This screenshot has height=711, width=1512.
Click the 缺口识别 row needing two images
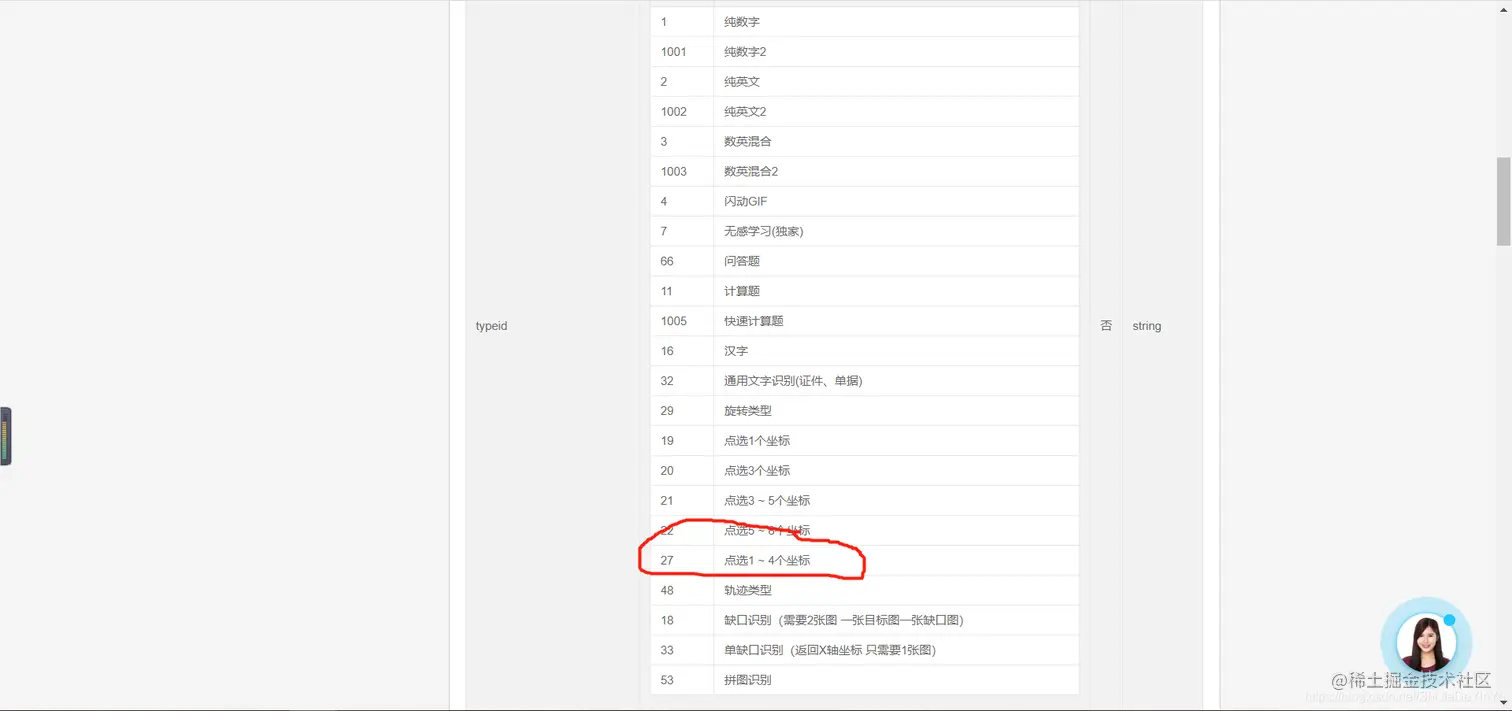[x=841, y=620]
